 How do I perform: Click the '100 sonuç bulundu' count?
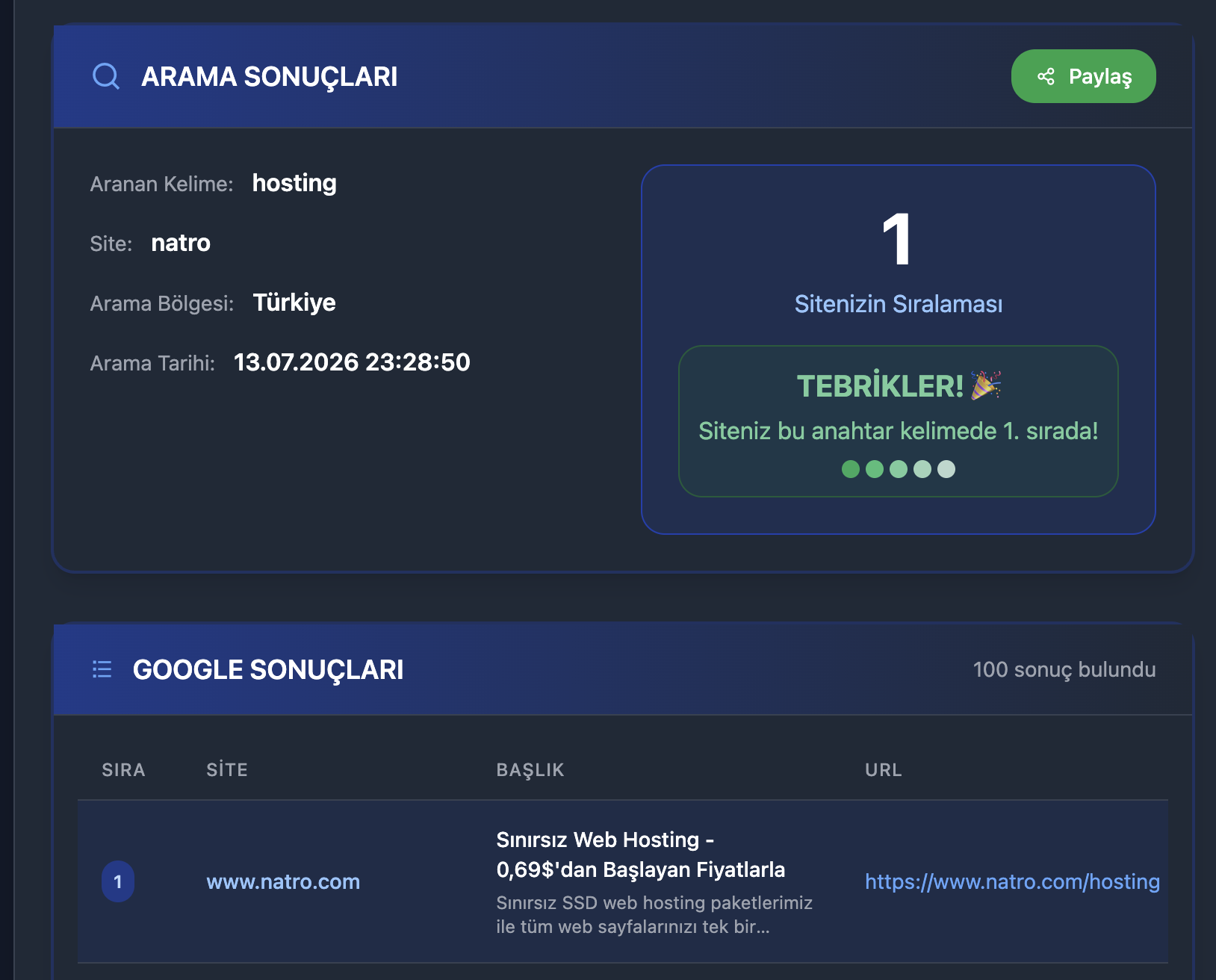1064,669
